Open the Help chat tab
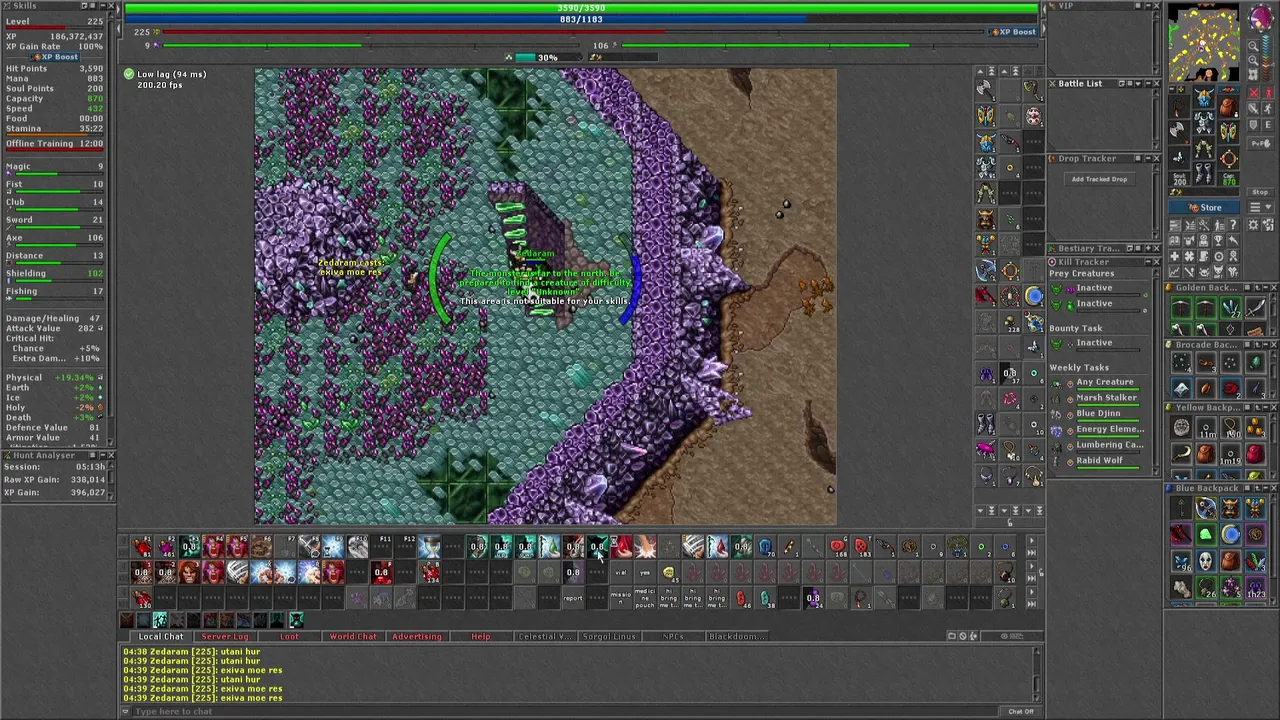Viewport: 1280px width, 720px height. (x=481, y=636)
